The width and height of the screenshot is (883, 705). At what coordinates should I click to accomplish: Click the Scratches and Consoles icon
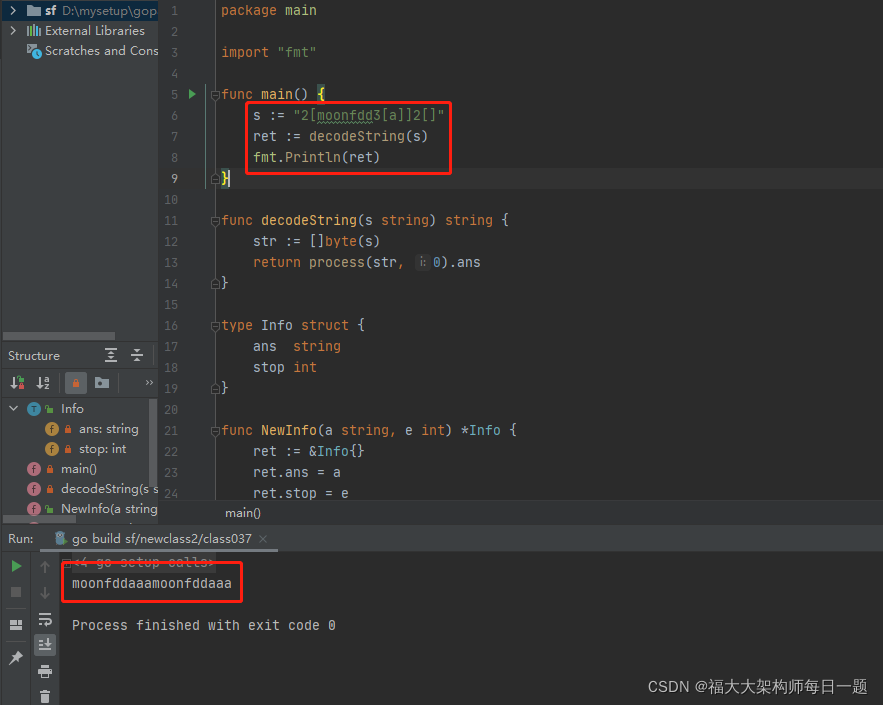click(x=34, y=51)
